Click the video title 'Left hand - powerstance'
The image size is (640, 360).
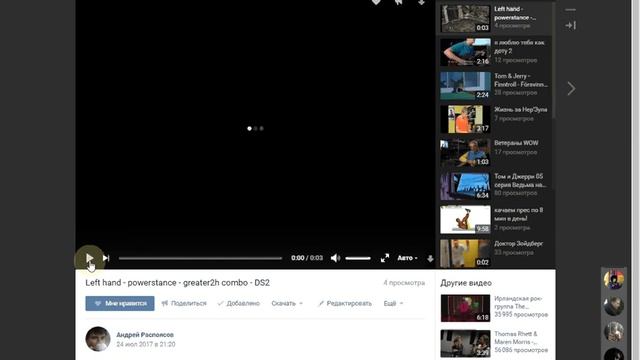(x=178, y=282)
